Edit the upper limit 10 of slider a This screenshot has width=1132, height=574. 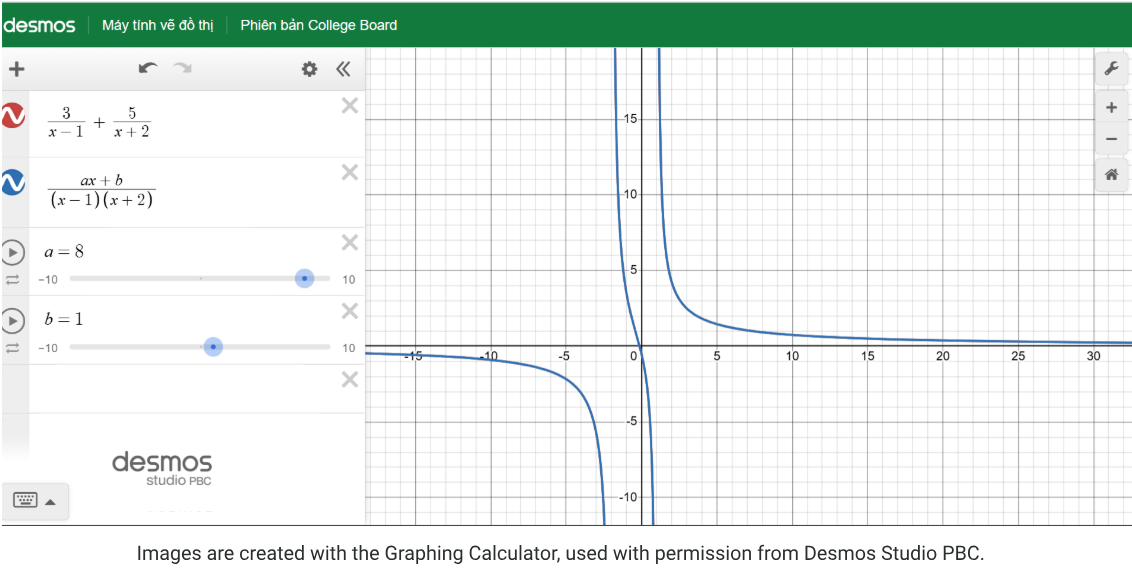coord(349,279)
